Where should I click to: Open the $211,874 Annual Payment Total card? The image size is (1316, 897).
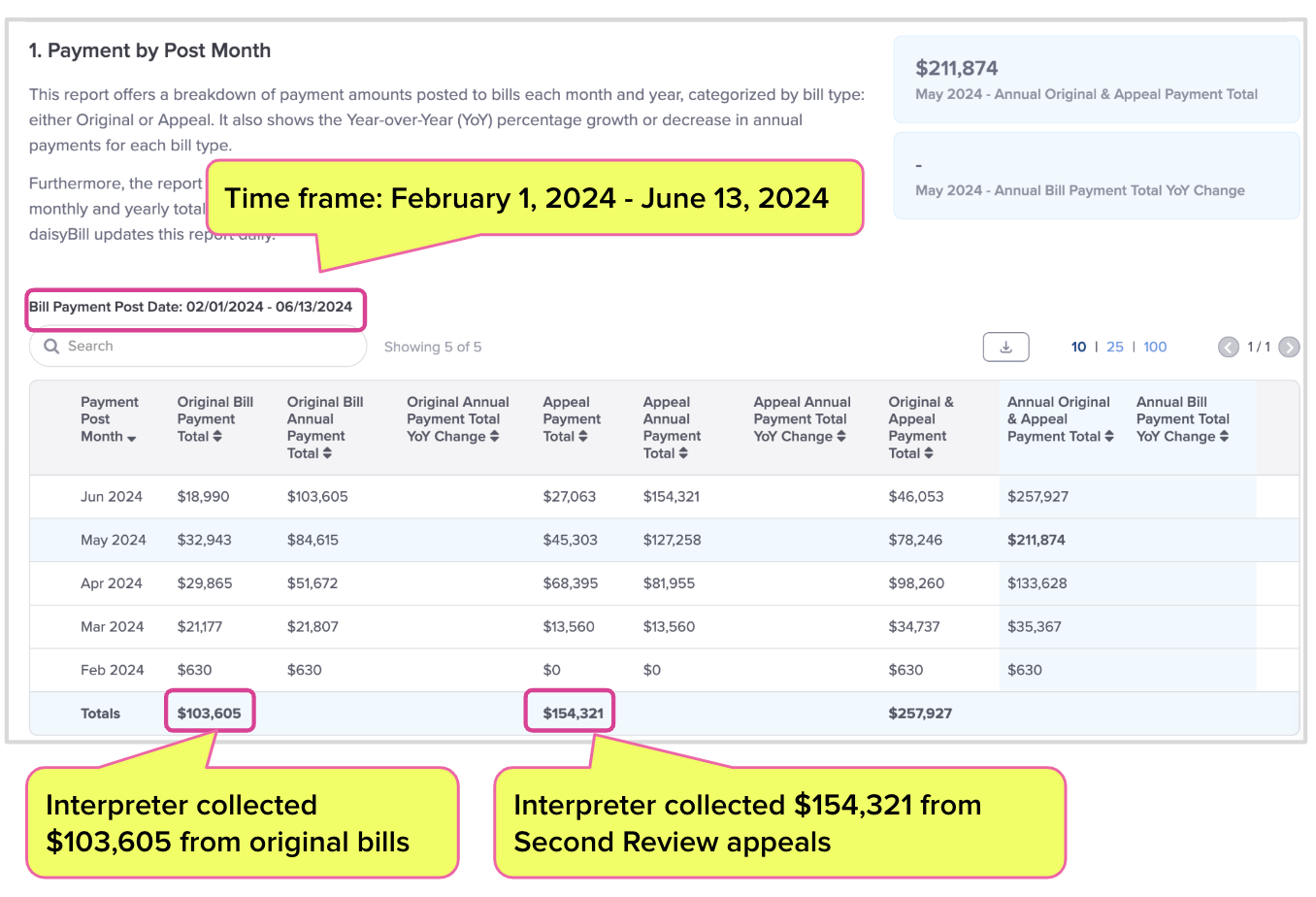1096,80
